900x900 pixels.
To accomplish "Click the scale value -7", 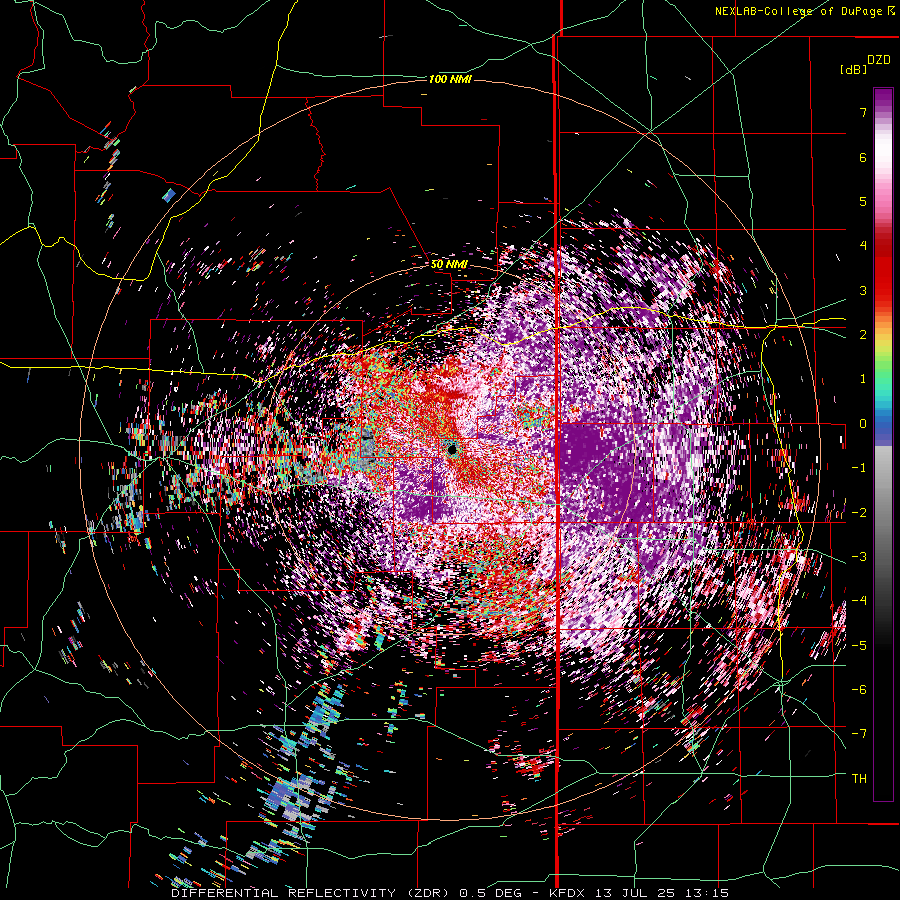I will pyautogui.click(x=859, y=734).
